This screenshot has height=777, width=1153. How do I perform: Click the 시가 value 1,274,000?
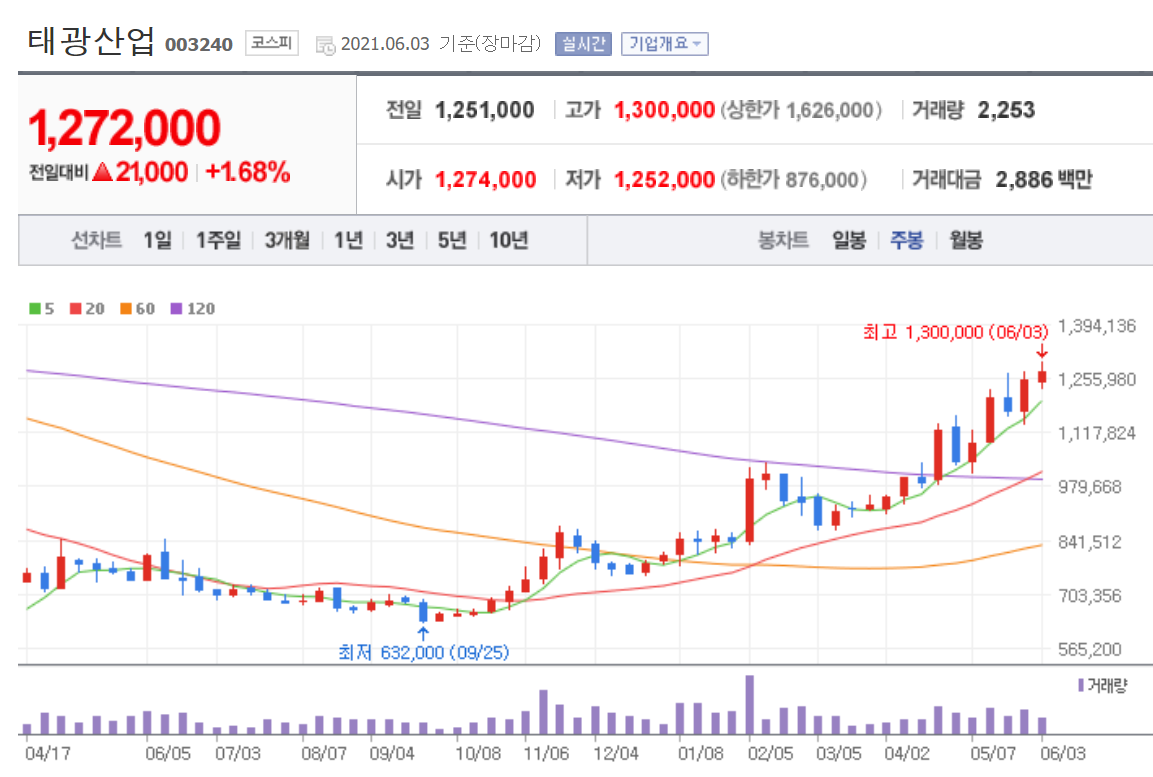point(485,179)
